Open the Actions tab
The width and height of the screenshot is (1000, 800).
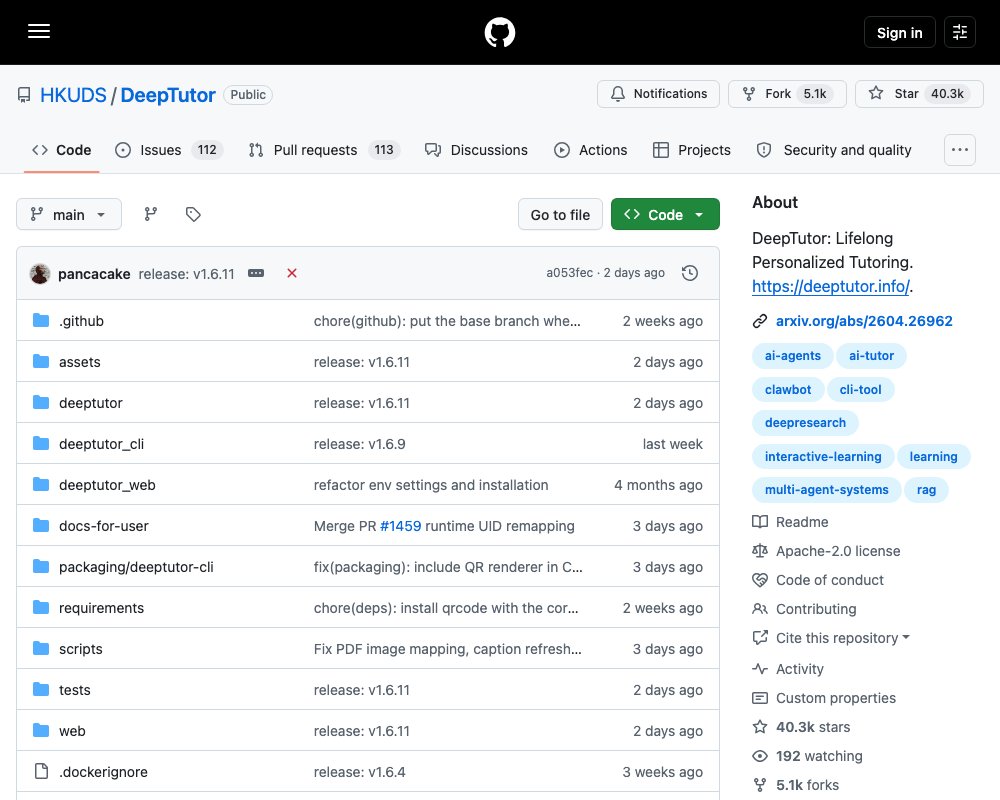(591, 150)
